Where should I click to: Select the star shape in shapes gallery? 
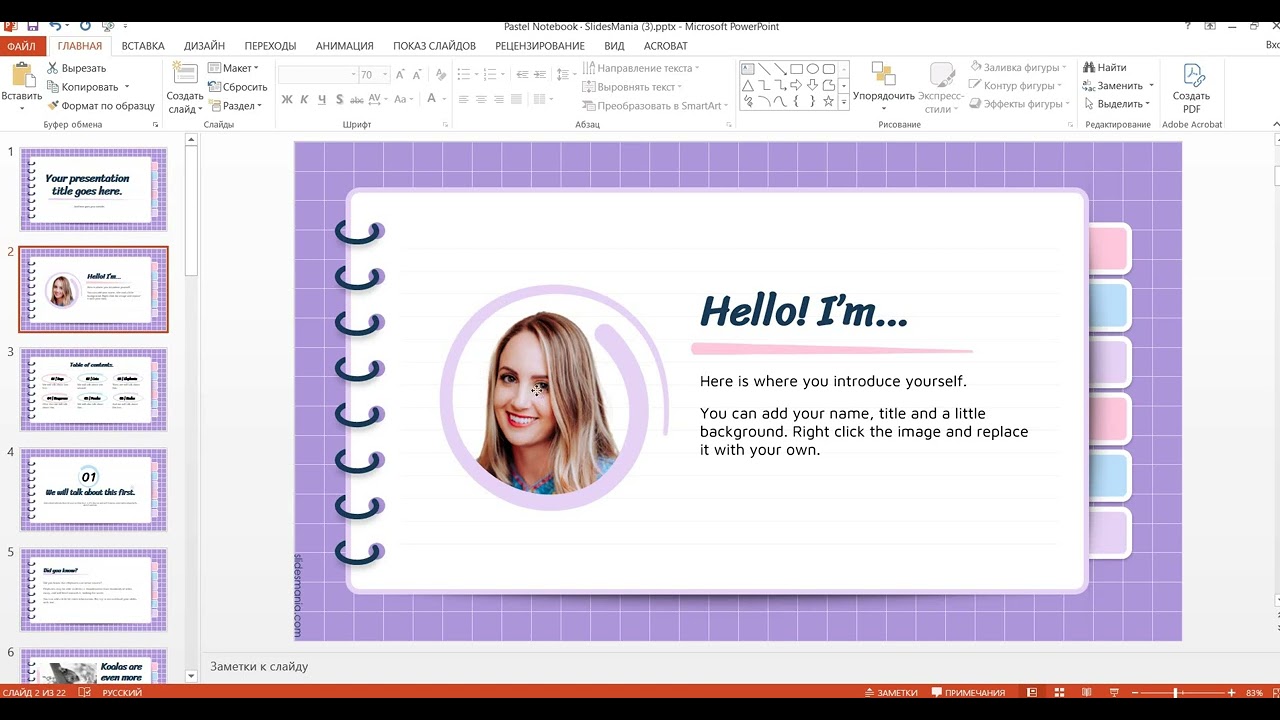click(x=828, y=101)
